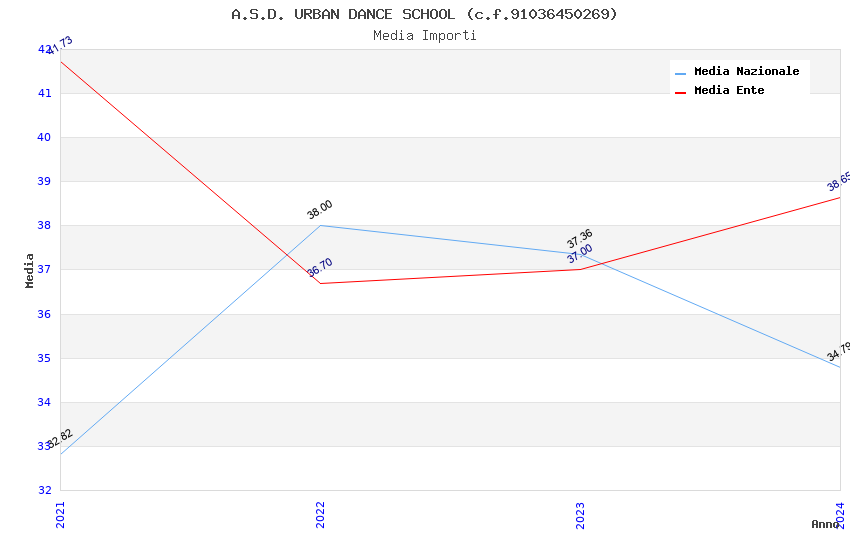Click the 2021 x-axis year label
The width and height of the screenshot is (850, 550).
click(x=60, y=514)
